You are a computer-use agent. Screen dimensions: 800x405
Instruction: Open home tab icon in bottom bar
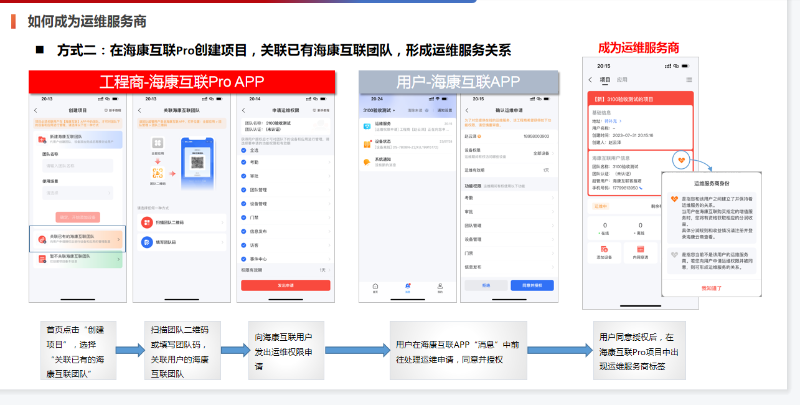pyautogui.click(x=376, y=287)
